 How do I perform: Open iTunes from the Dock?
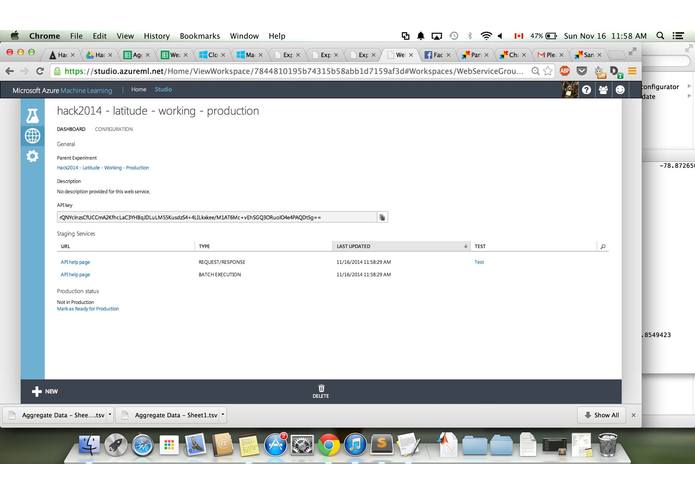click(355, 444)
